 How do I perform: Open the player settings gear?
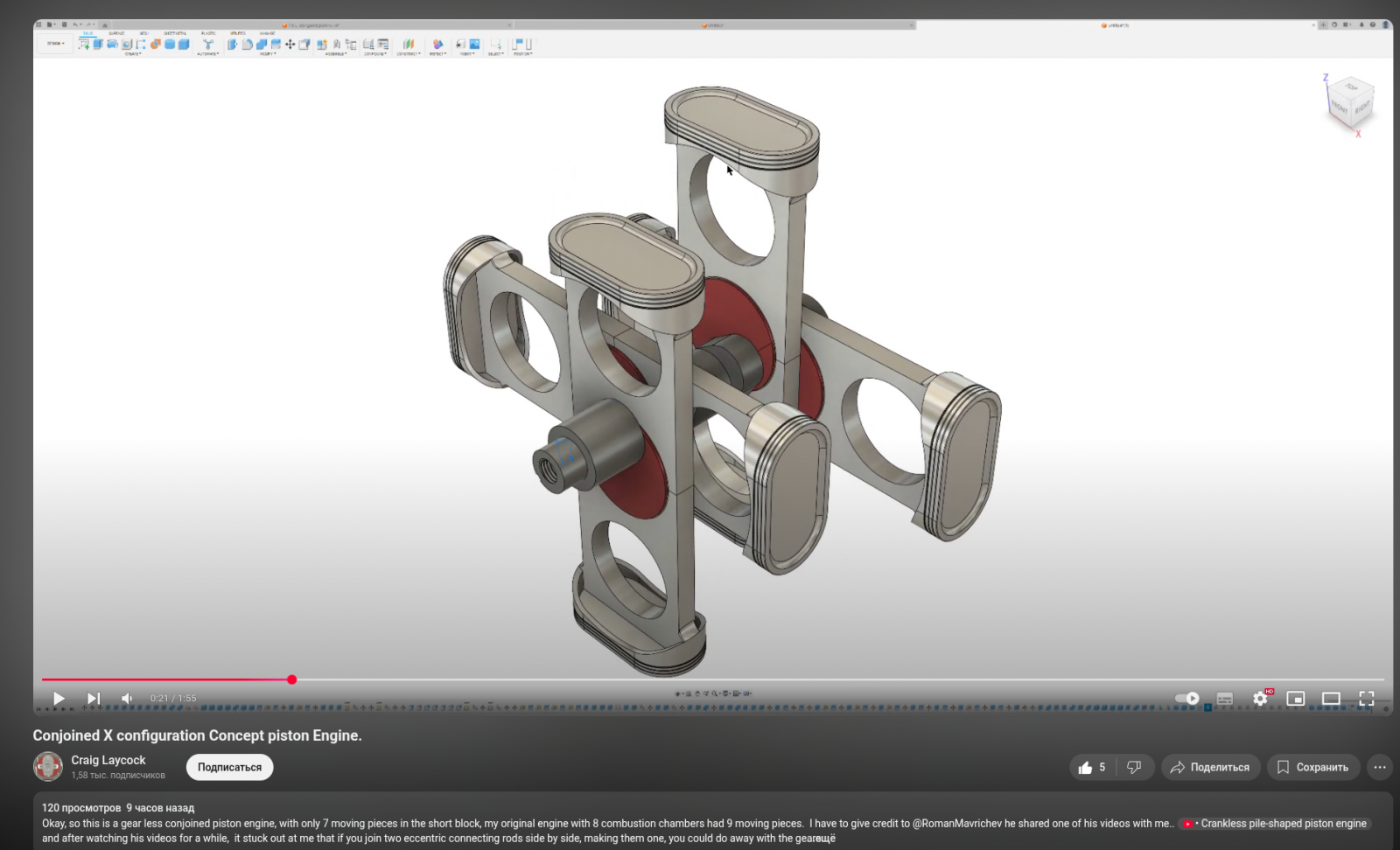pos(1260,698)
